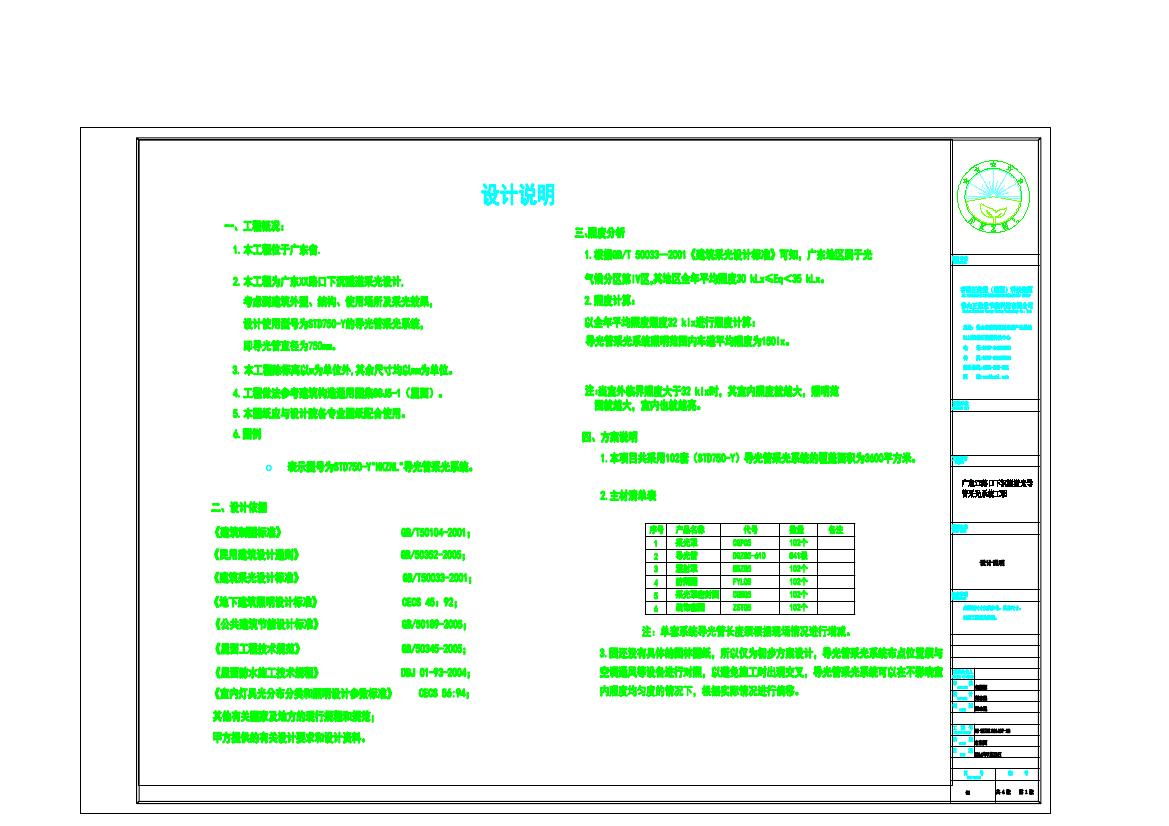The image size is (1169, 826).
Task: Select the 备注 column header cell
Action: (x=836, y=529)
